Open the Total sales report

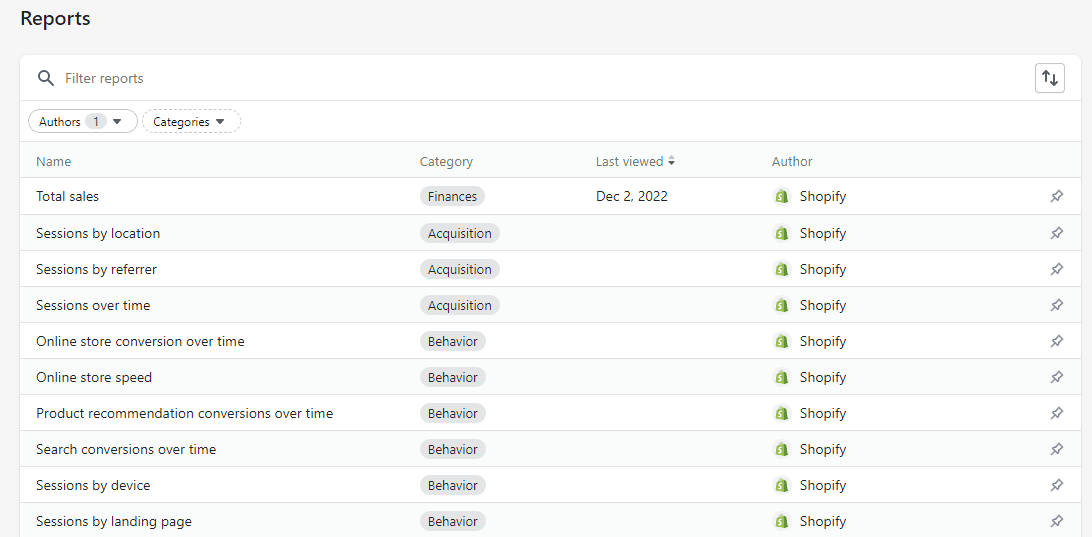[x=68, y=196]
